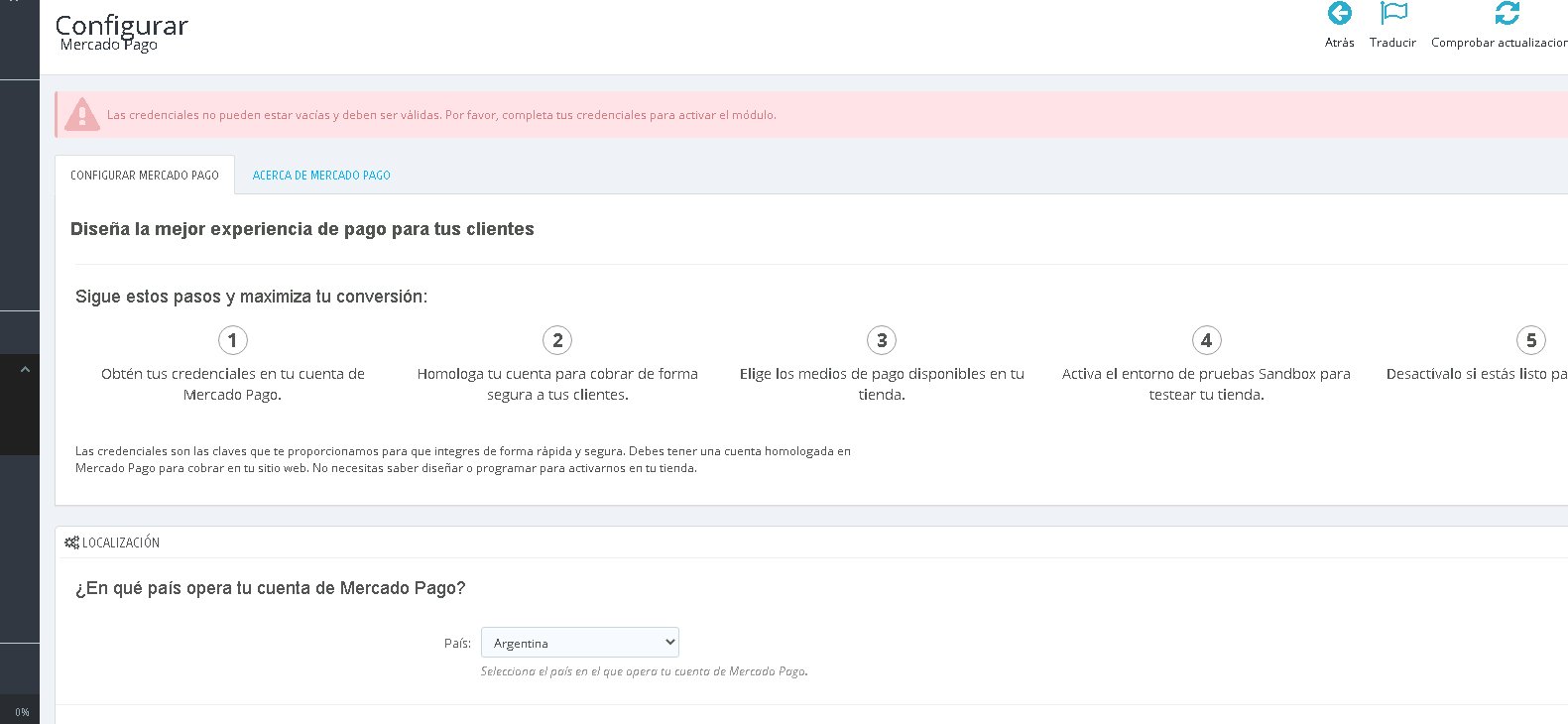Select the step 2 circle icon
The height and width of the screenshot is (724, 1568).
point(557,340)
